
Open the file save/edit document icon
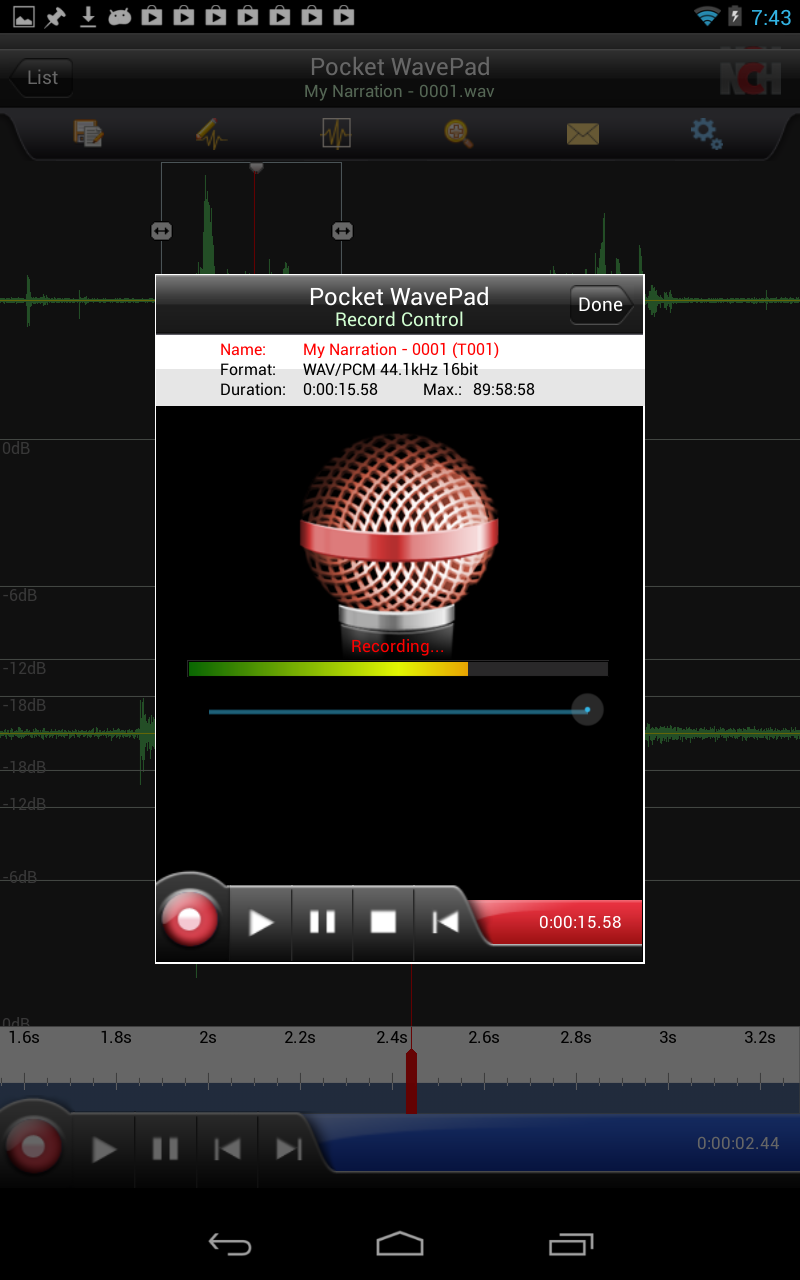(x=88, y=134)
